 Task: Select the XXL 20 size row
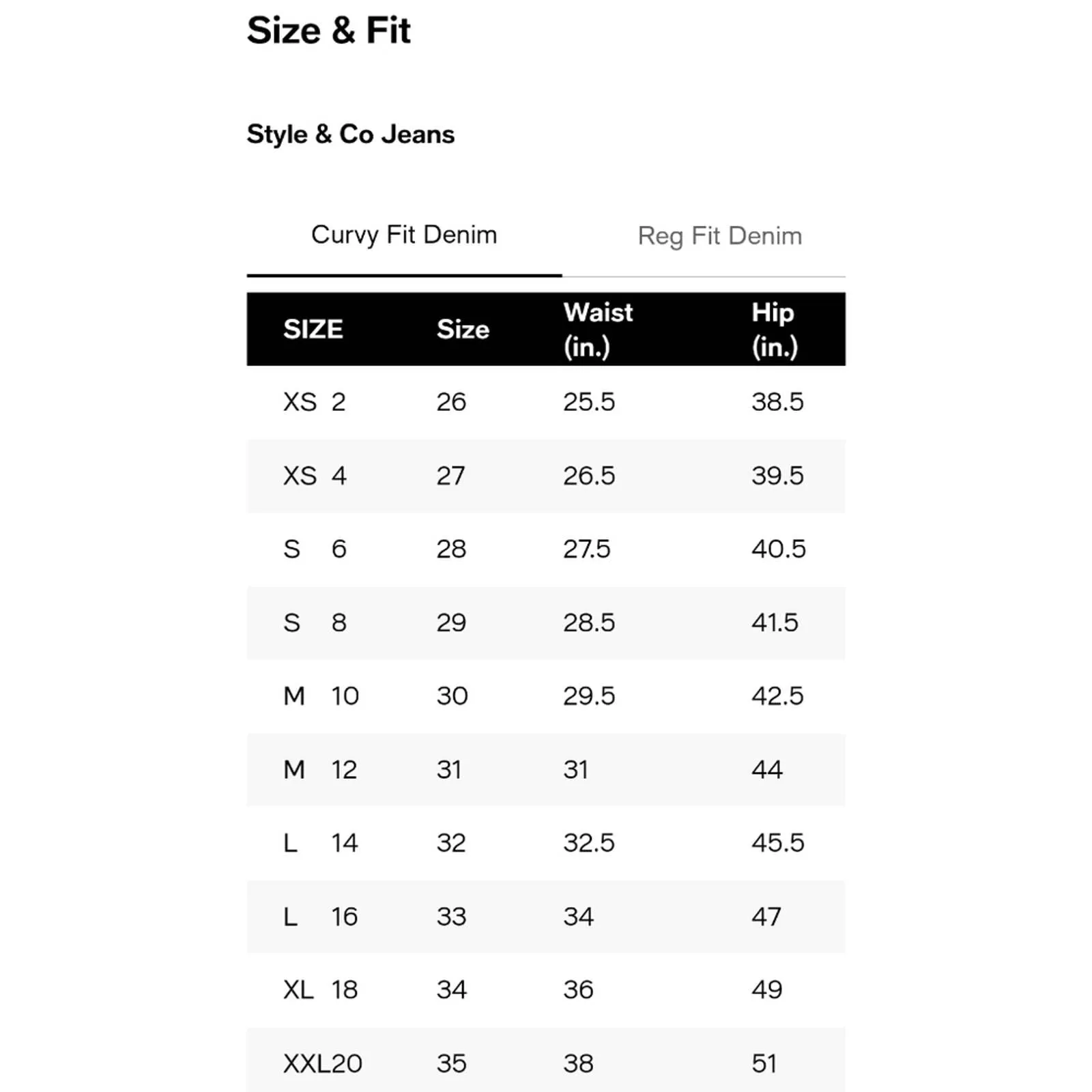click(x=546, y=1060)
